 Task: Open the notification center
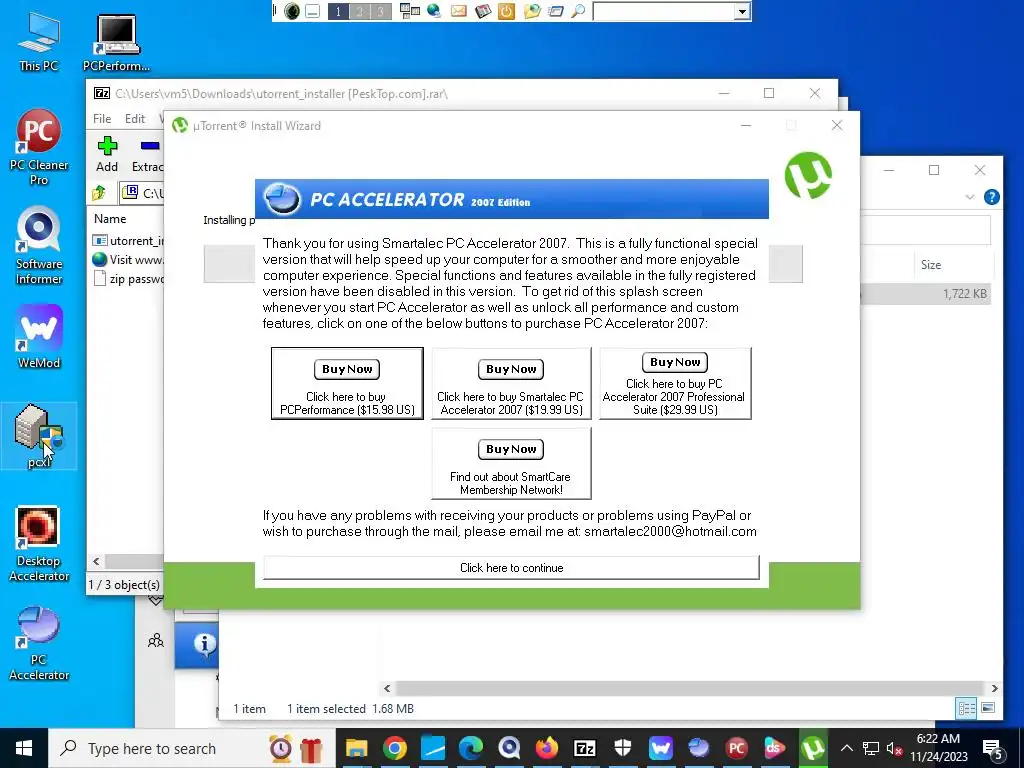click(993, 749)
